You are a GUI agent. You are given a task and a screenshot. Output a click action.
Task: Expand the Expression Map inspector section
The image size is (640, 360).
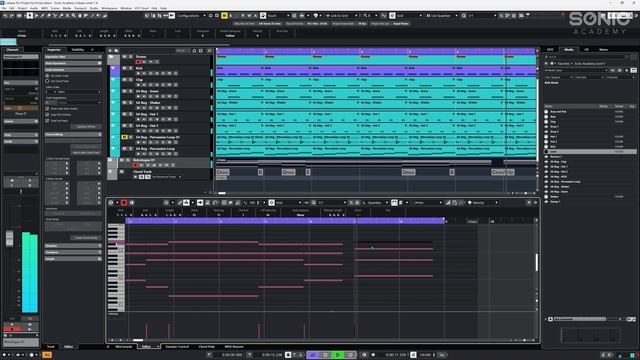73,57
